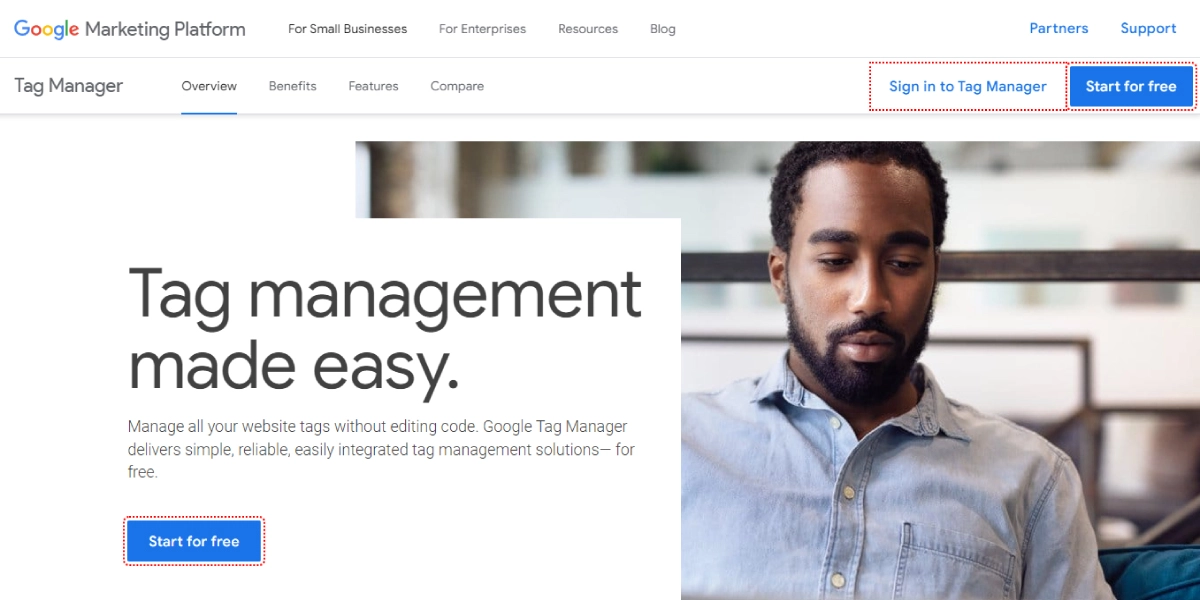The height and width of the screenshot is (600, 1200).
Task: Switch to the Benefits tab
Action: point(293,86)
